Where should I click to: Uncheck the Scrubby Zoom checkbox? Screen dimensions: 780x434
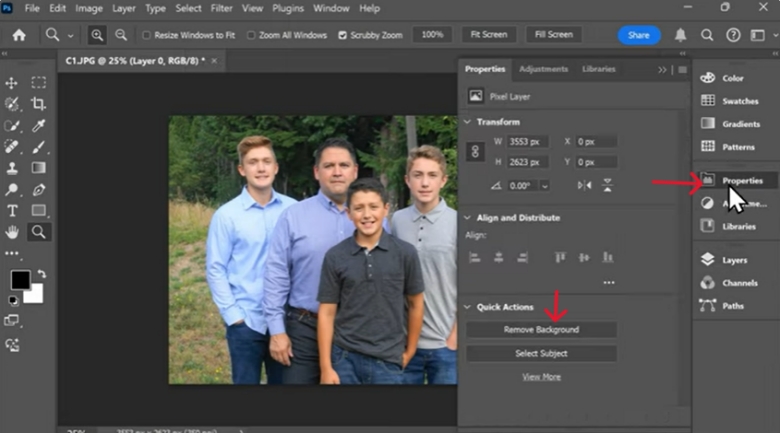343,35
